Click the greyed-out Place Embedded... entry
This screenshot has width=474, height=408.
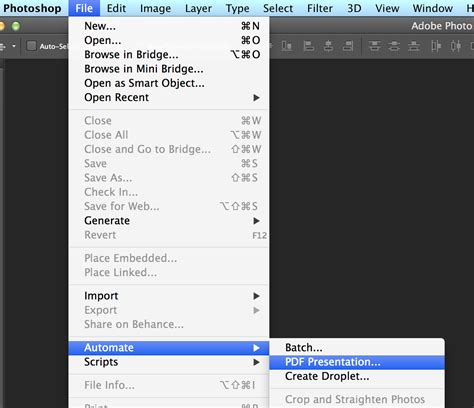[x=169, y=258]
